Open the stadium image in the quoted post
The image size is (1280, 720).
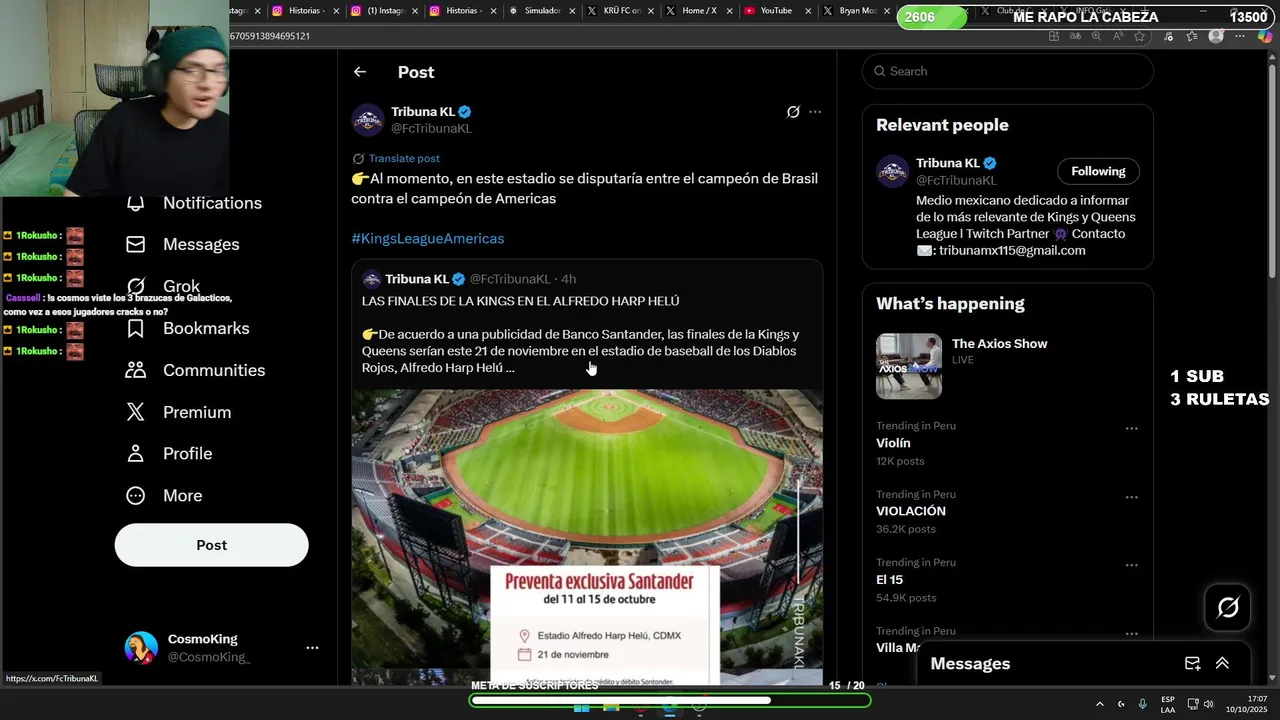(x=587, y=537)
